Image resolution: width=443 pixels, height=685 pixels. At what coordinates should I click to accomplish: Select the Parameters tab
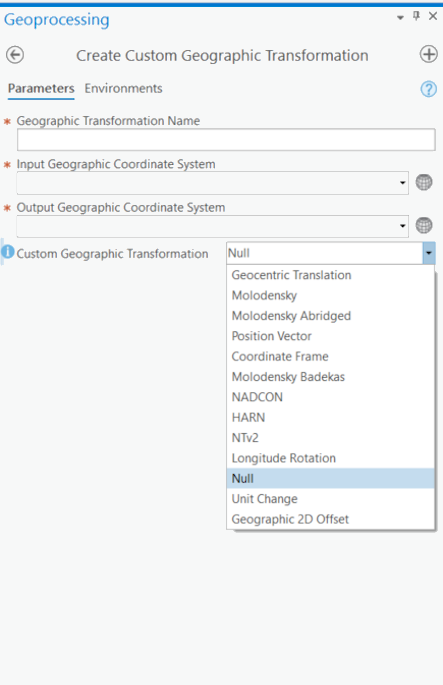[x=41, y=88]
